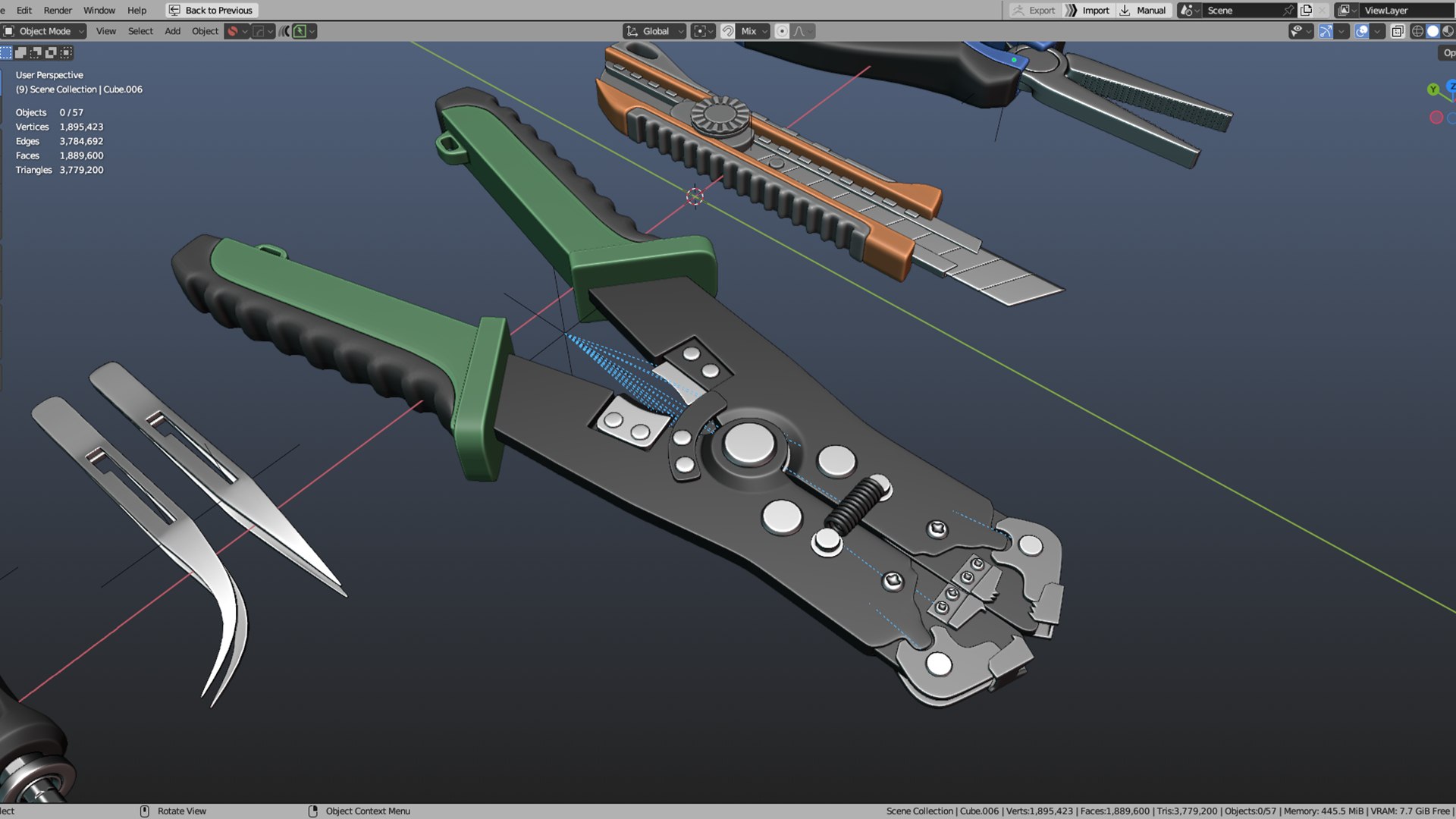
Task: Open the Render menu
Action: pos(58,10)
